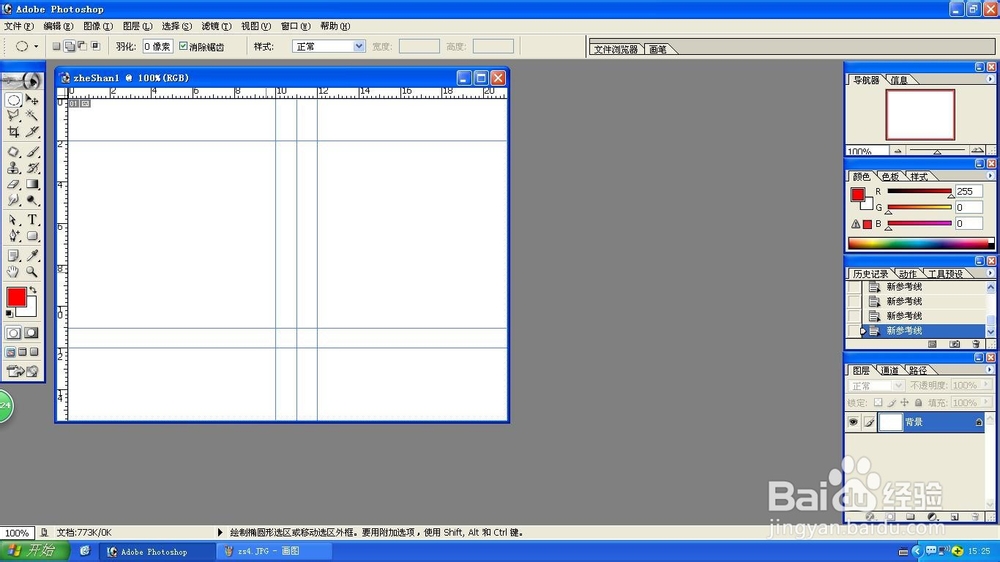Select the Rounded Rectangle shape tool

pos(32,236)
